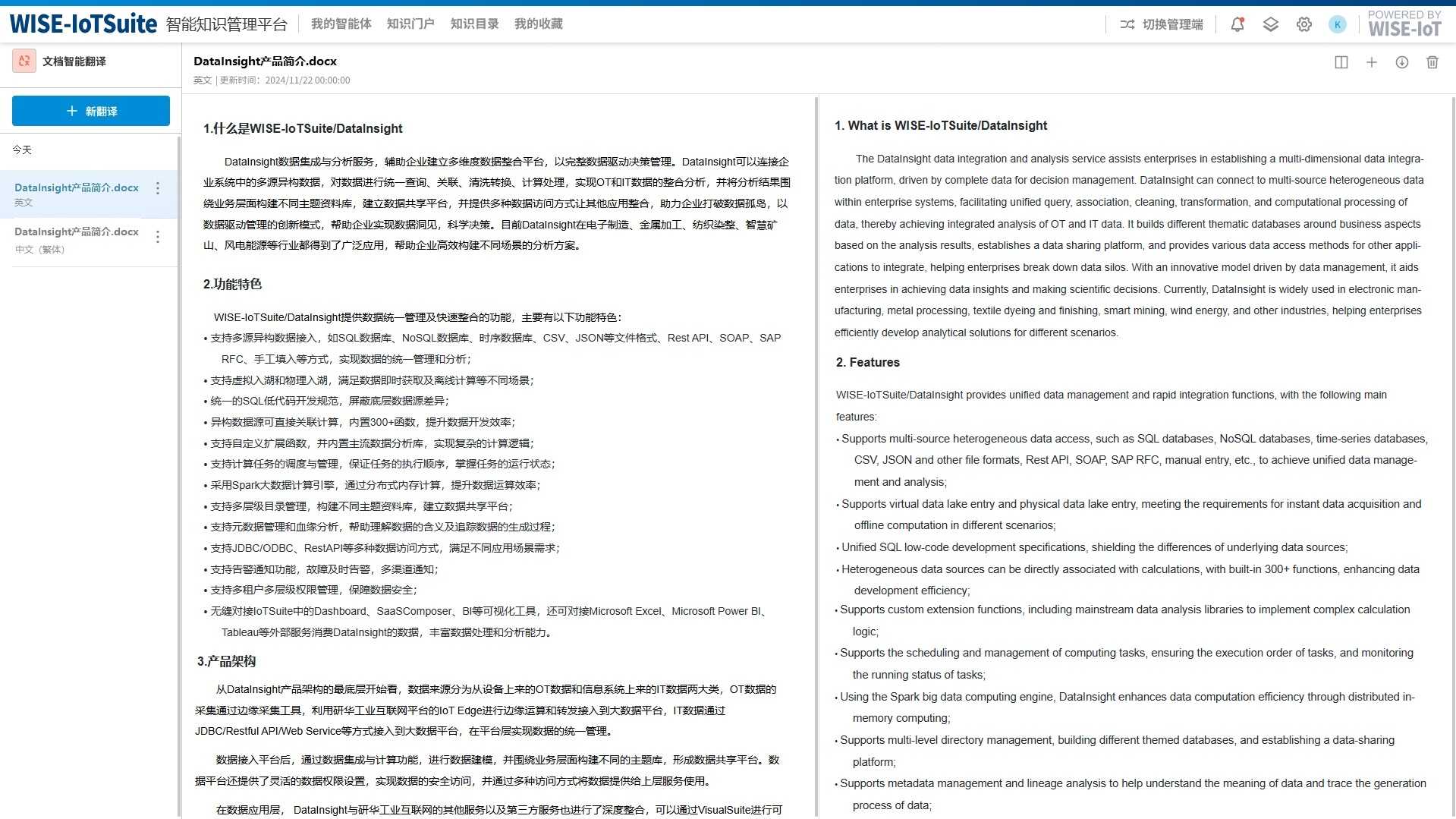This screenshot has width=1456, height=819.
Task: Download the translated document via the download icon
Action: click(x=1401, y=62)
